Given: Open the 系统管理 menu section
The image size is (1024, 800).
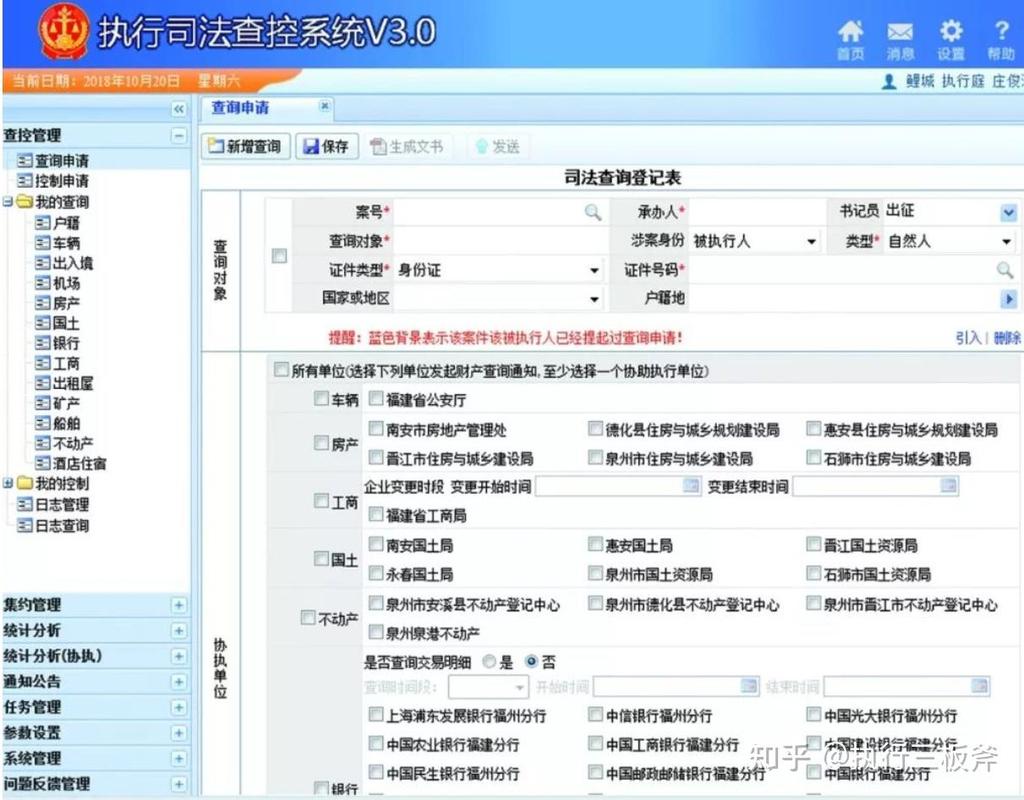Looking at the screenshot, I should [x=96, y=758].
